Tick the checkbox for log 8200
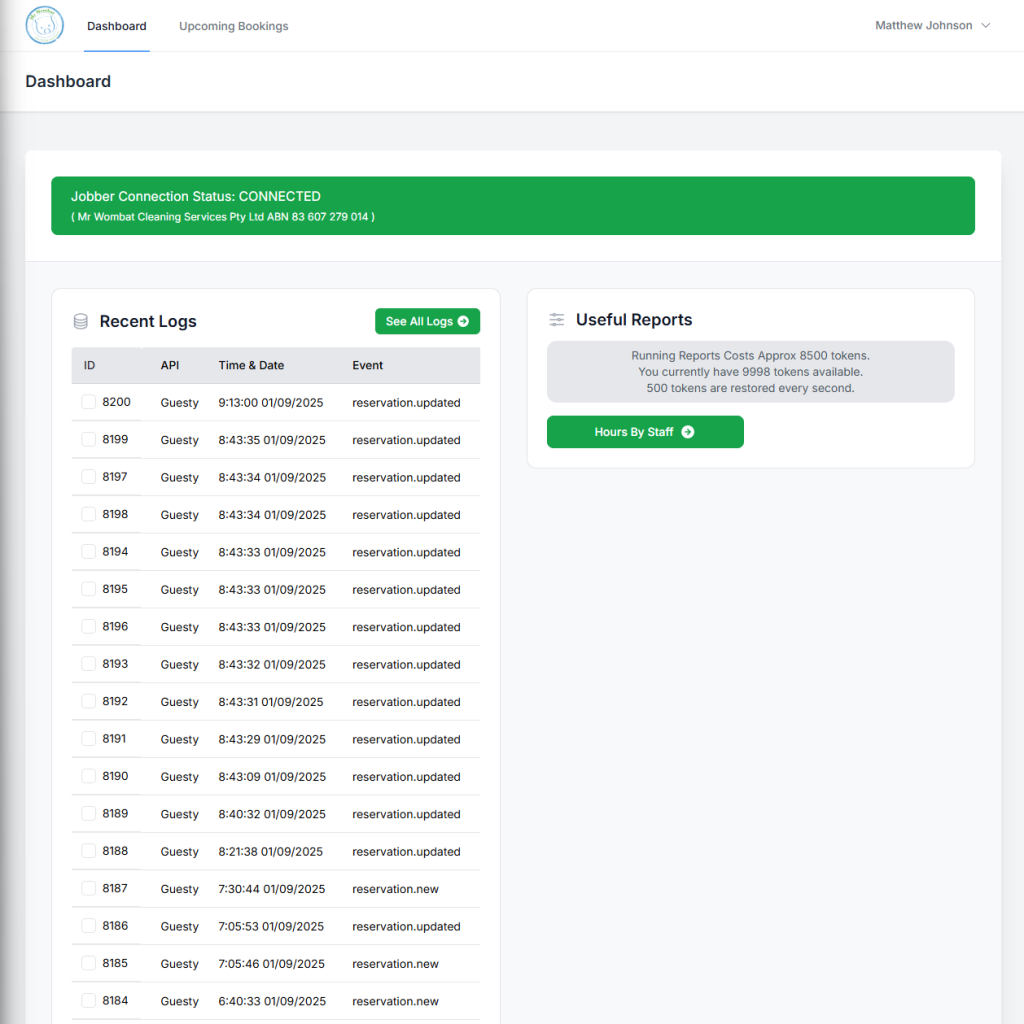This screenshot has width=1024, height=1024. [x=89, y=402]
